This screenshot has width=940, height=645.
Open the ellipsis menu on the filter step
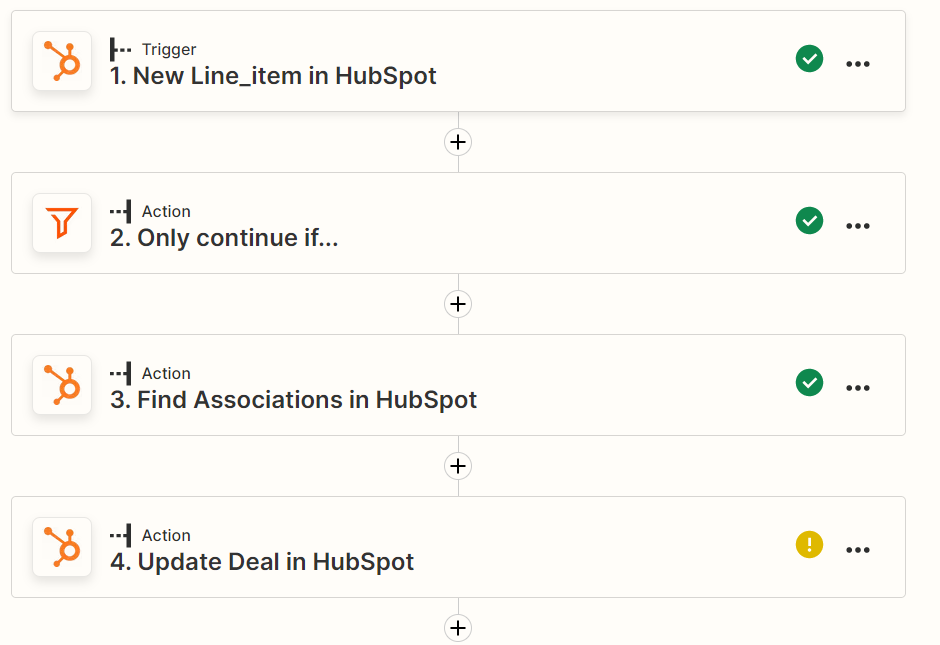coord(858,226)
